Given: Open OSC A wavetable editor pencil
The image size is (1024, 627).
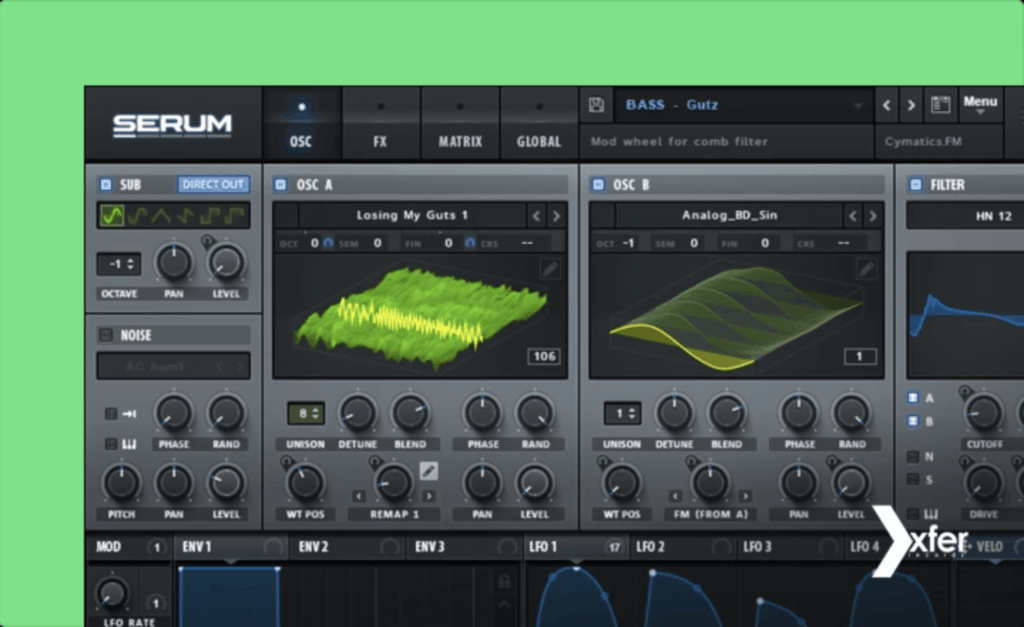Looking at the screenshot, I should coord(550,268).
